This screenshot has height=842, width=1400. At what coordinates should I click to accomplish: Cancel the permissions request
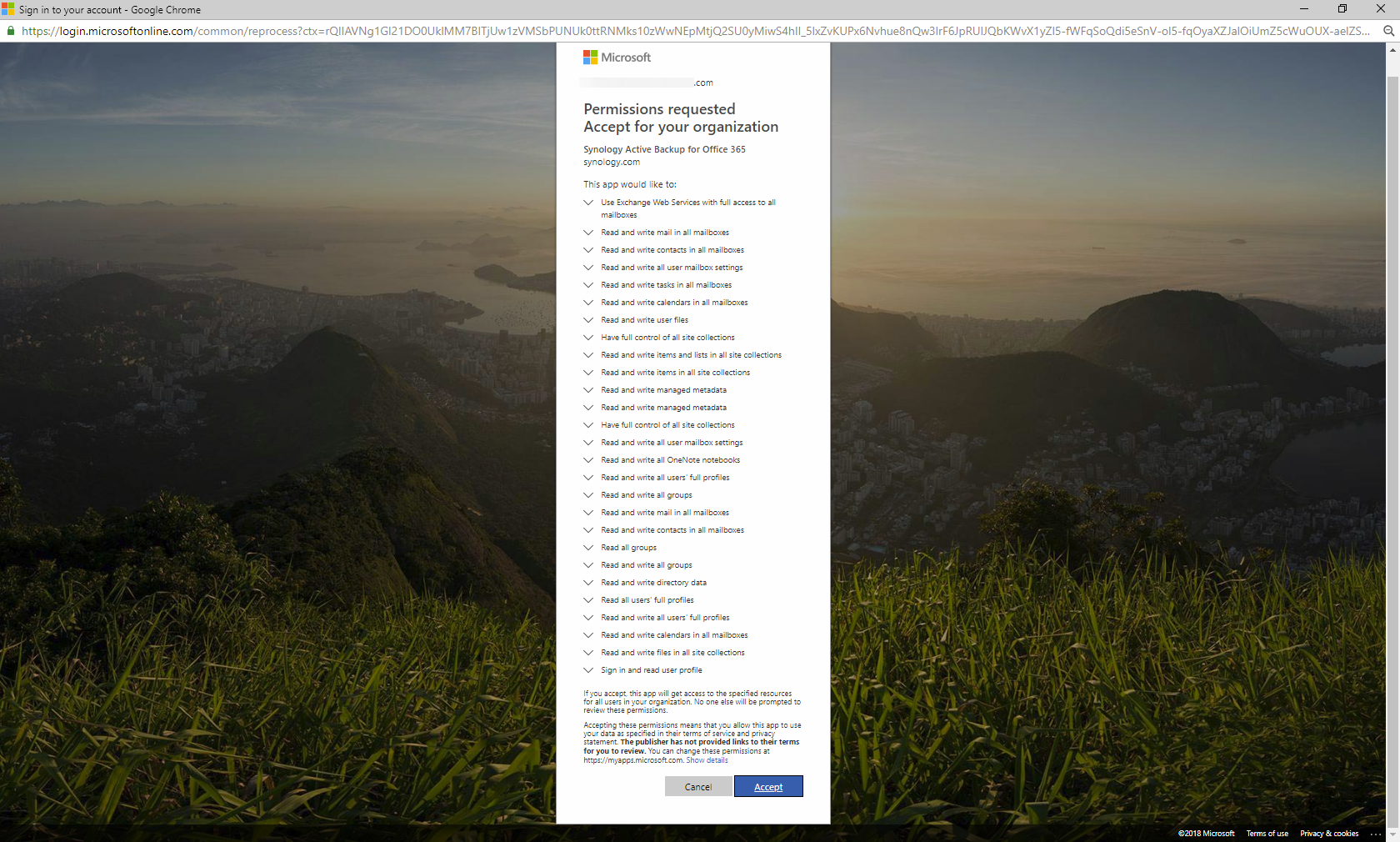click(698, 787)
